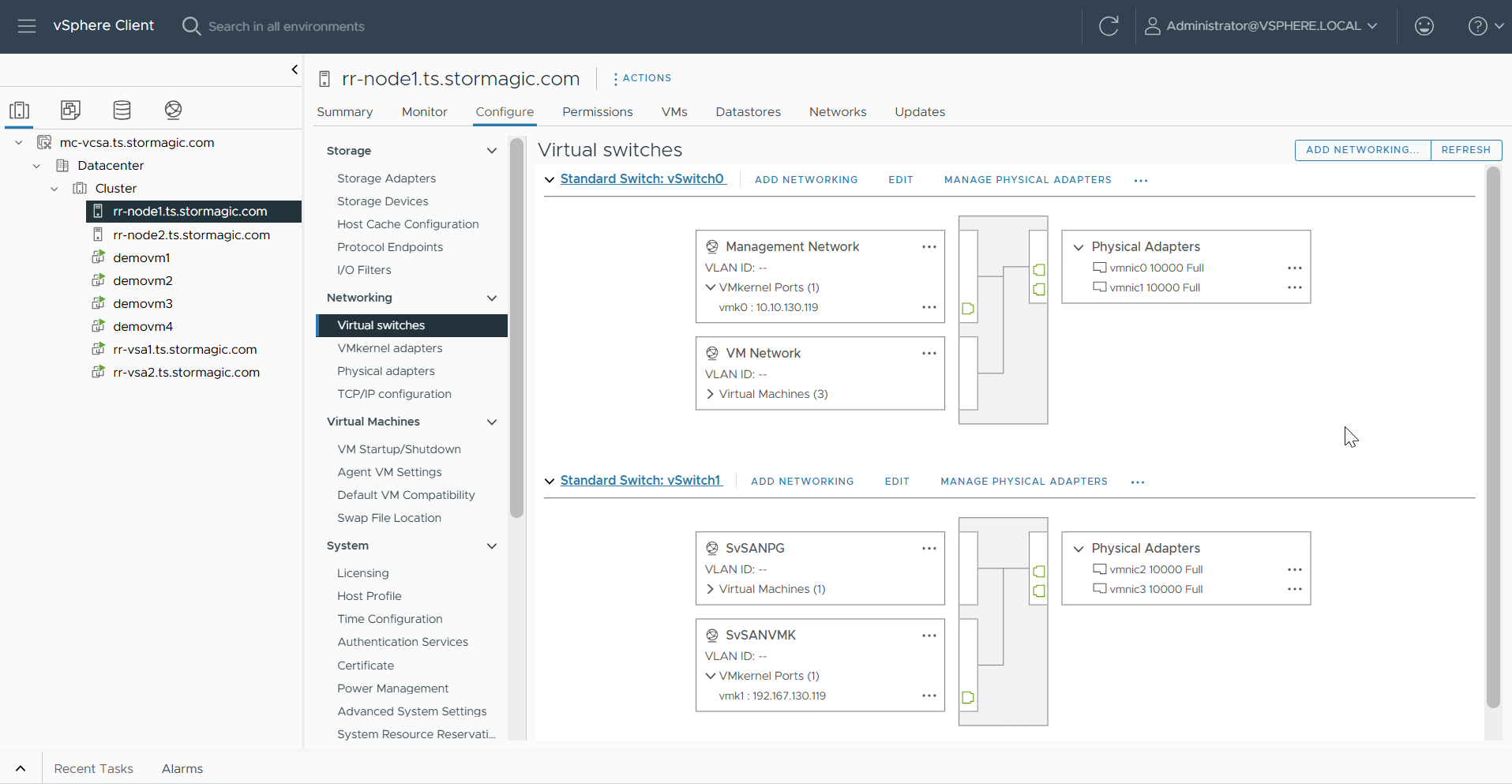Select demovm3 in inventory tree

143,304
